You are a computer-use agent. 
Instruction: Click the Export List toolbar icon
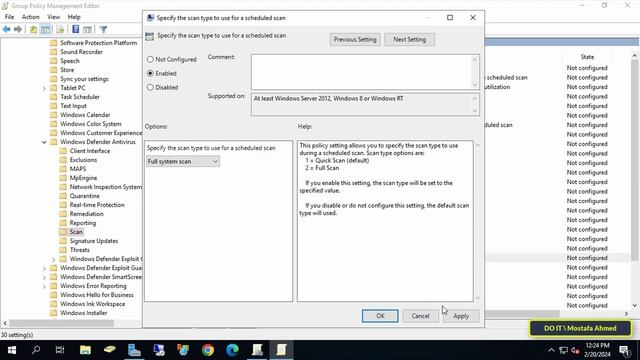tap(60, 29)
